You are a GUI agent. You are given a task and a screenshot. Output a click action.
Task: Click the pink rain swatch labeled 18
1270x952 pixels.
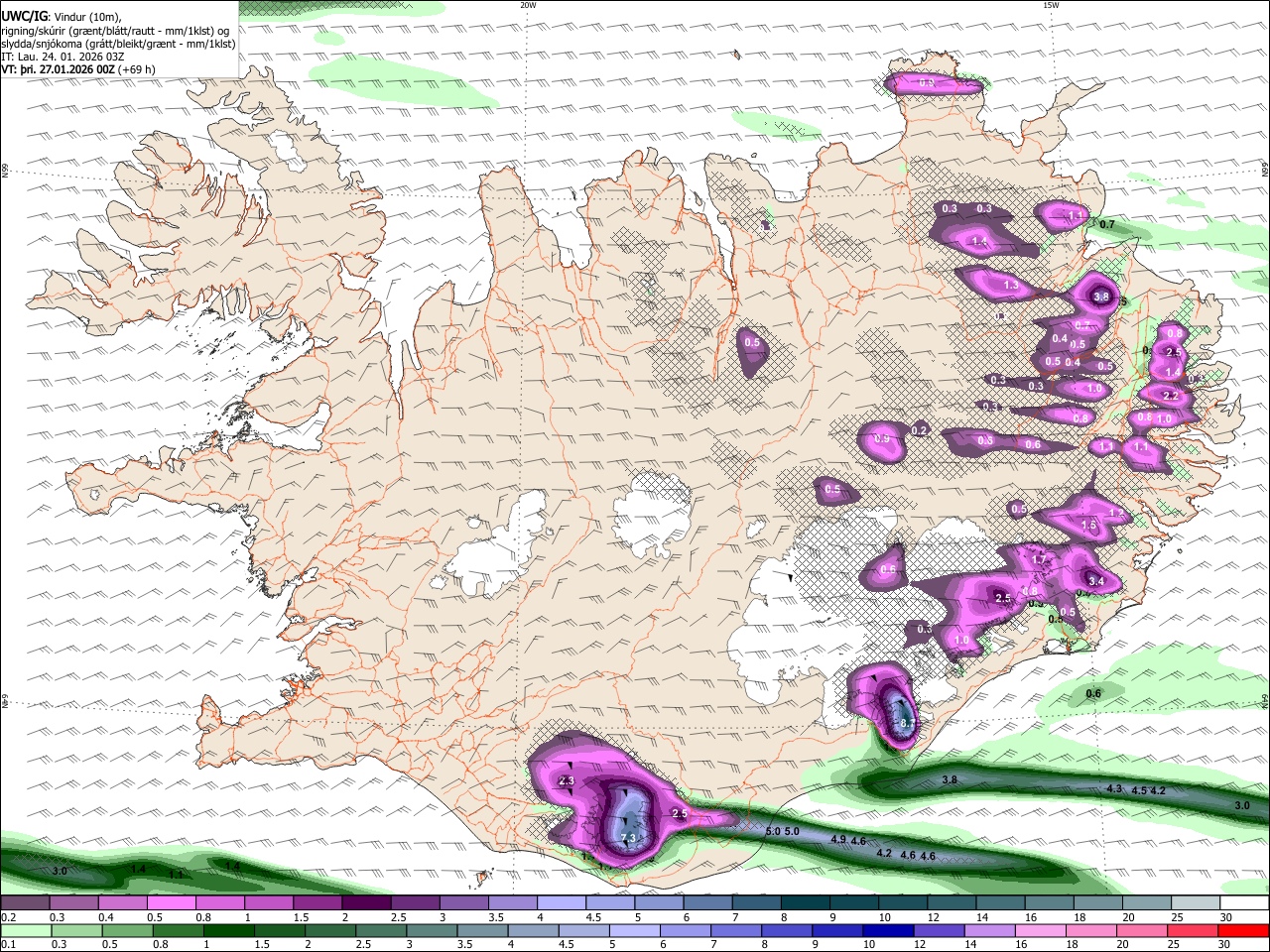pyautogui.click(x=1089, y=930)
